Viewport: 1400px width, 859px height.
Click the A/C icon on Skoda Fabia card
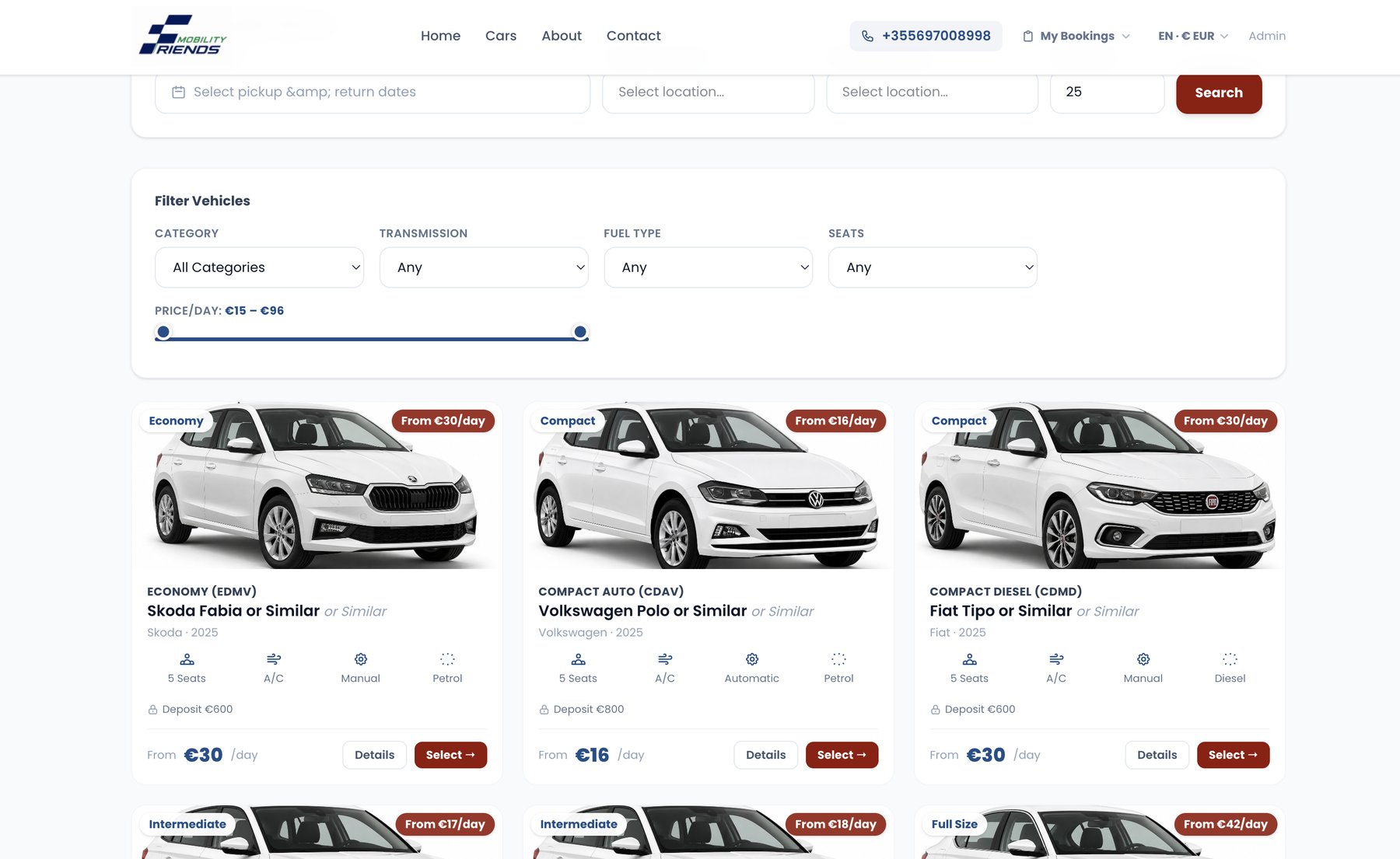coord(274,659)
